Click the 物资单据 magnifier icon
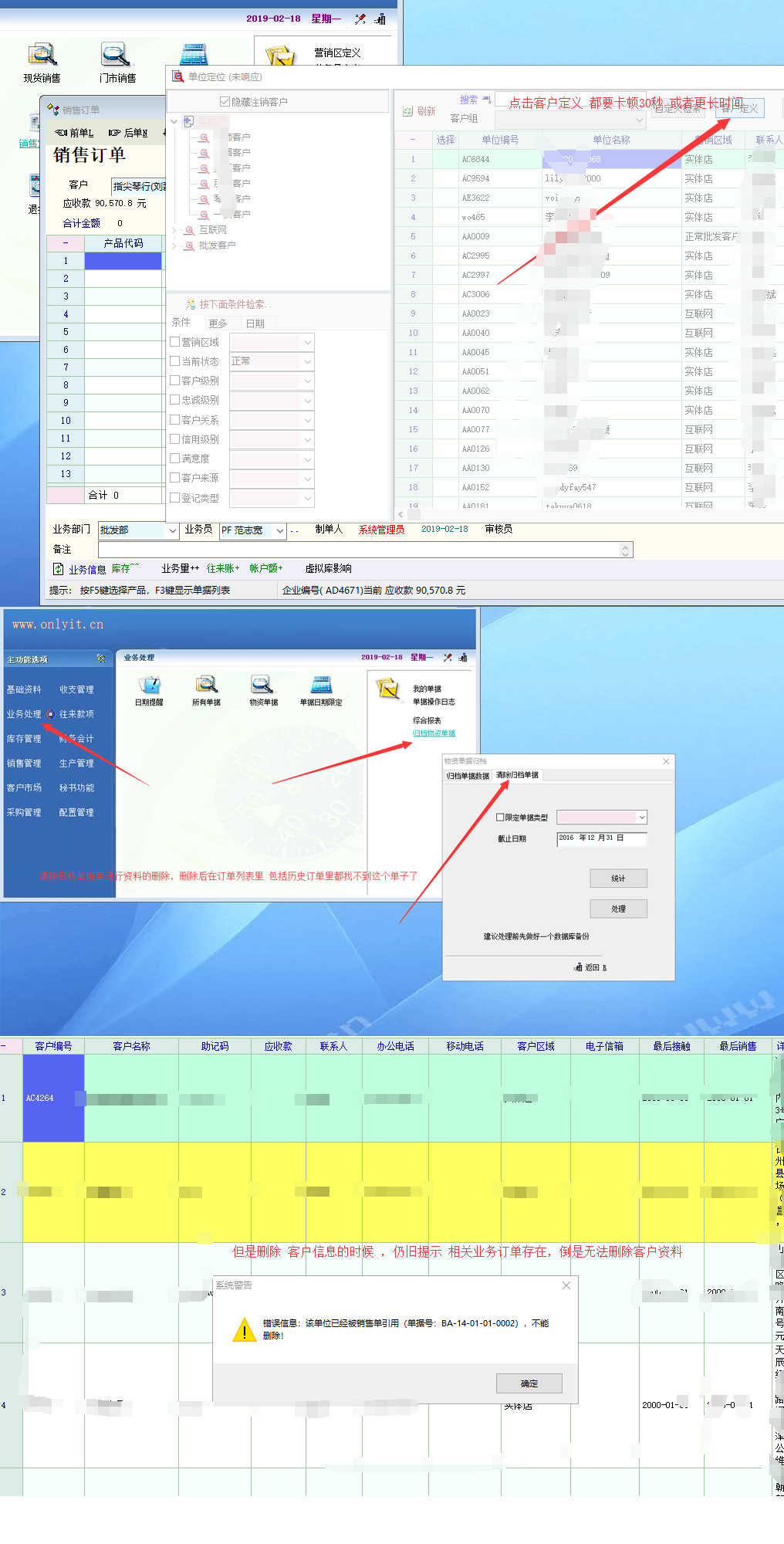This screenshot has height=1544, width=784. [x=262, y=685]
